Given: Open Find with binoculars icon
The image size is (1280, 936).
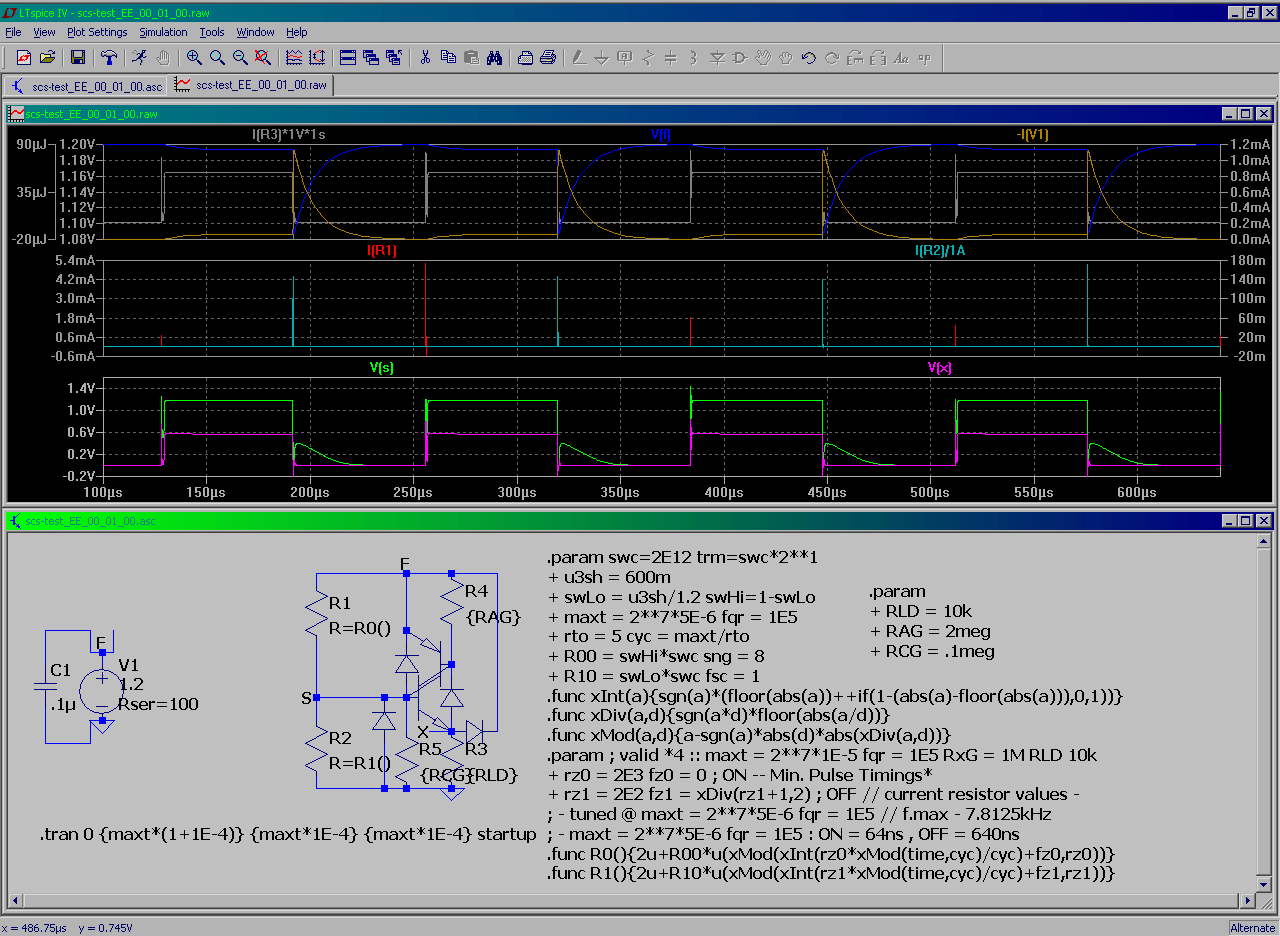Looking at the screenshot, I should pos(494,58).
